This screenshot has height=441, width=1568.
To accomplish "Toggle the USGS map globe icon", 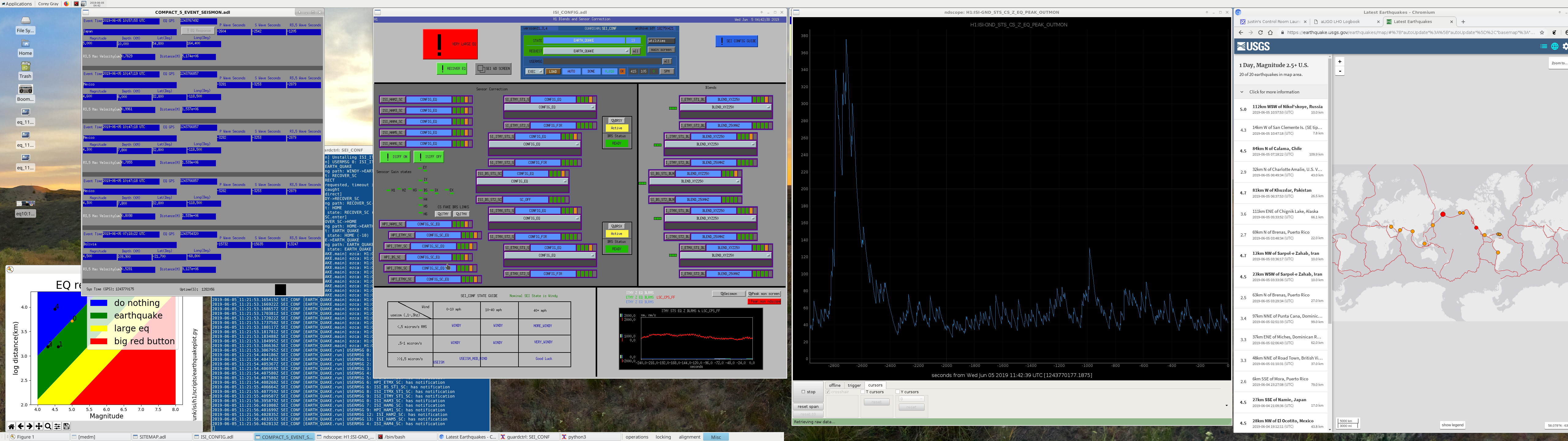I will (1555, 46).
